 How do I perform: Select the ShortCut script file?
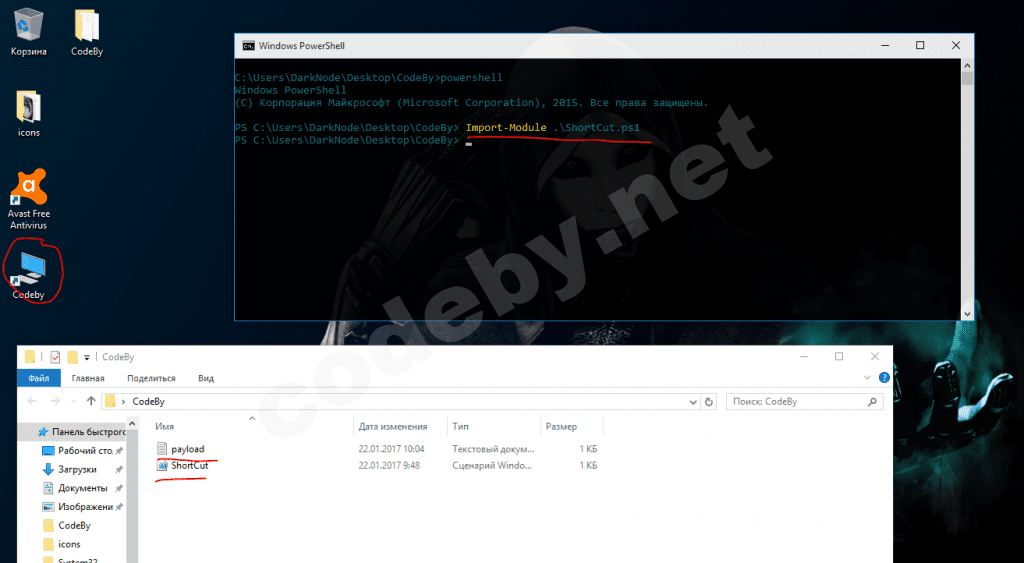click(189, 465)
